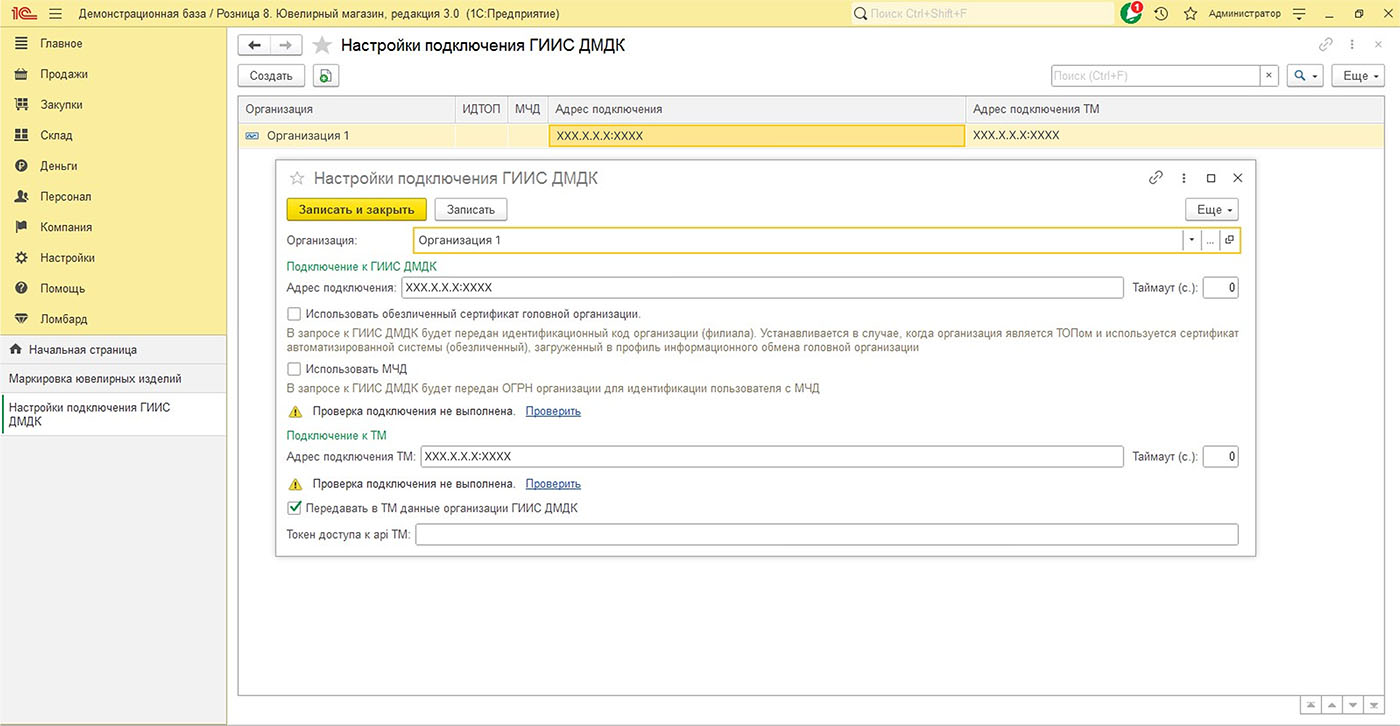Screen dimensions: 1400x726
Task: Focus the global Поиск Ctrl+Shift+F field
Action: point(982,14)
